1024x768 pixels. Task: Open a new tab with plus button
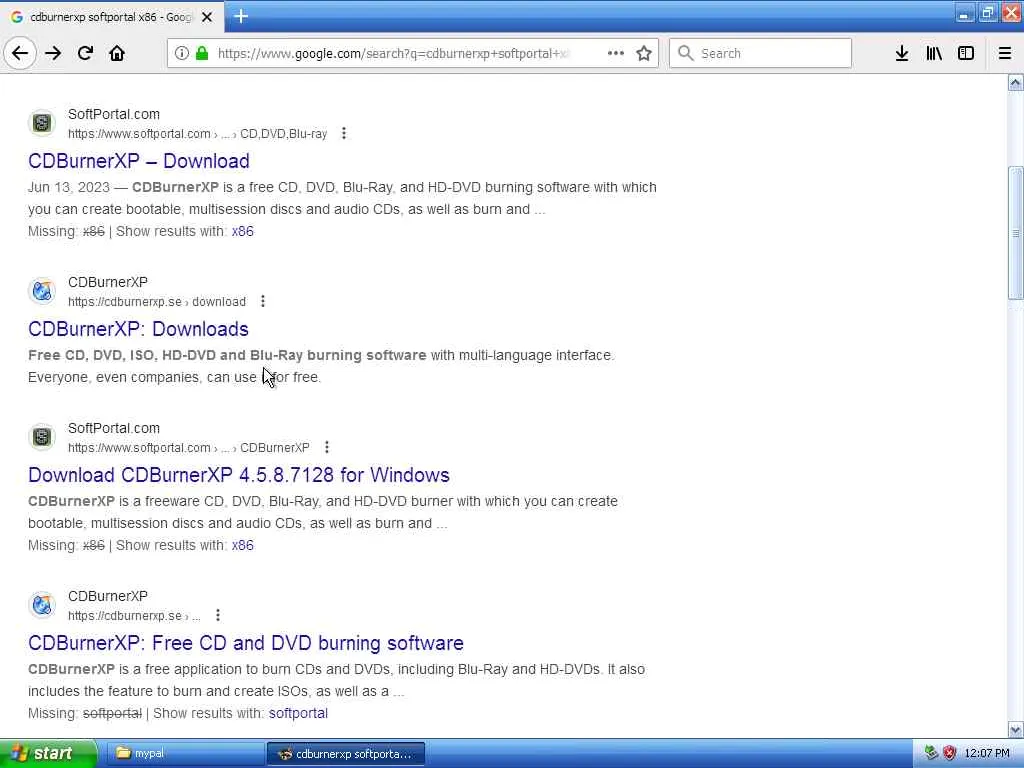[x=241, y=16]
